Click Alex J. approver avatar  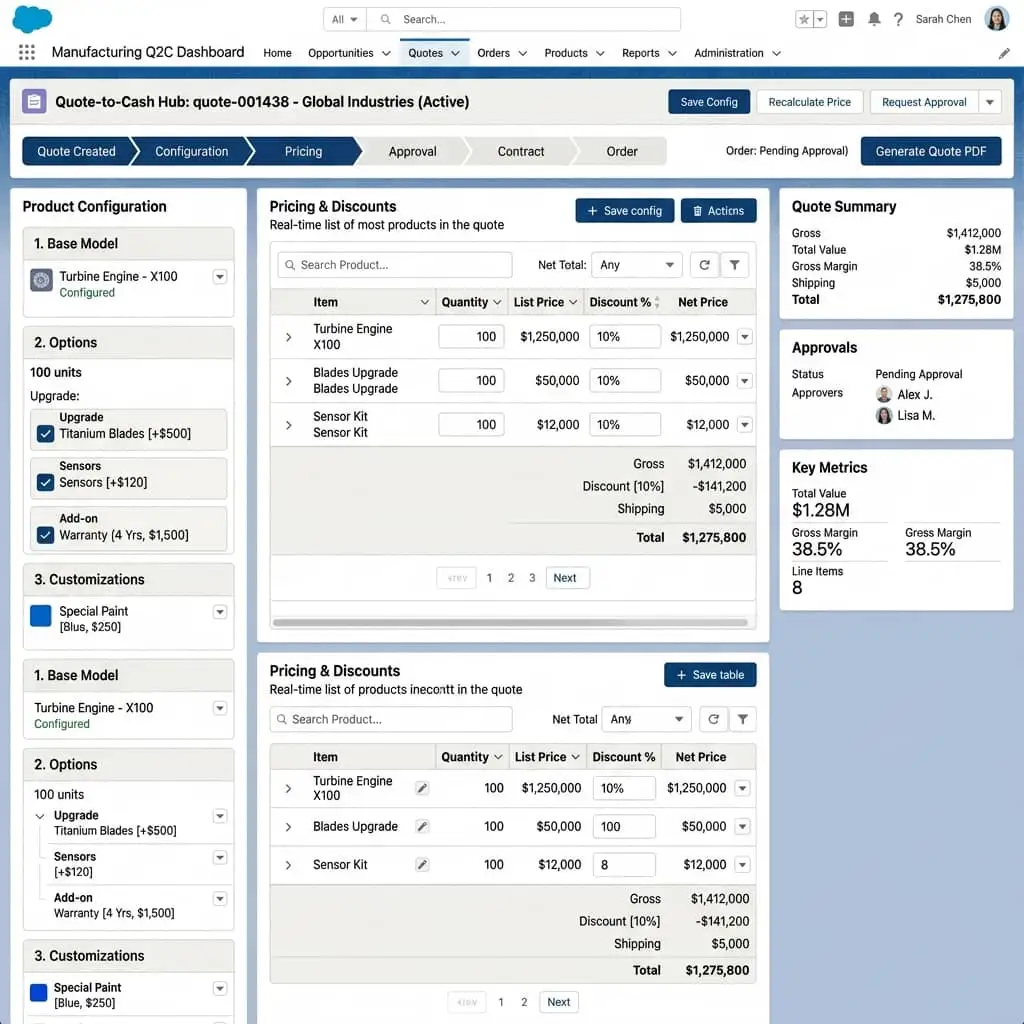pyautogui.click(x=884, y=394)
